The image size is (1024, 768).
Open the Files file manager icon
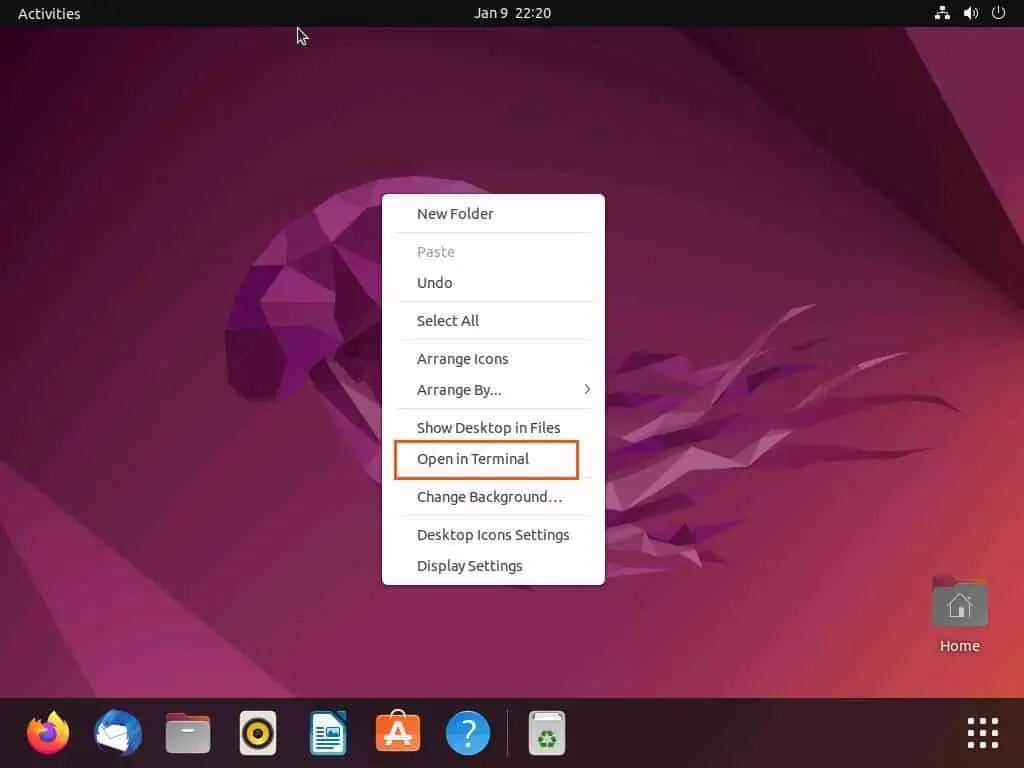(187, 732)
